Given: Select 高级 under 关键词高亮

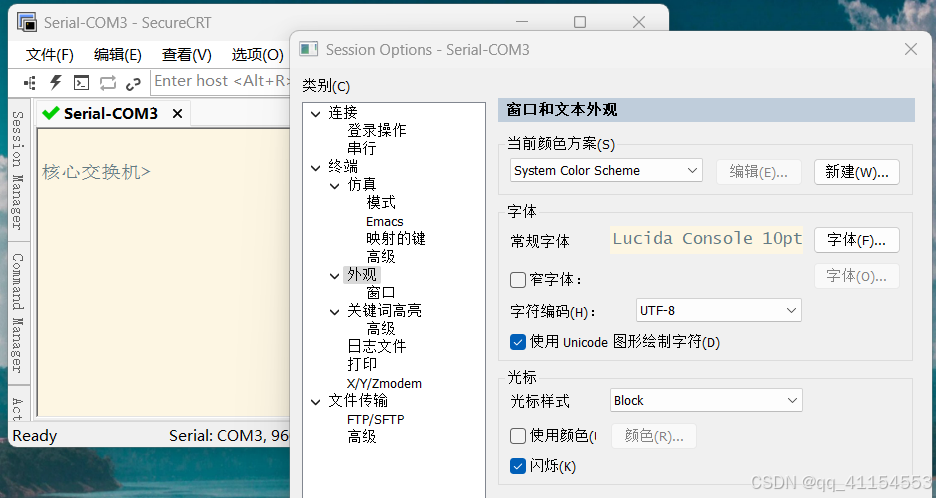Looking at the screenshot, I should click(x=381, y=328).
